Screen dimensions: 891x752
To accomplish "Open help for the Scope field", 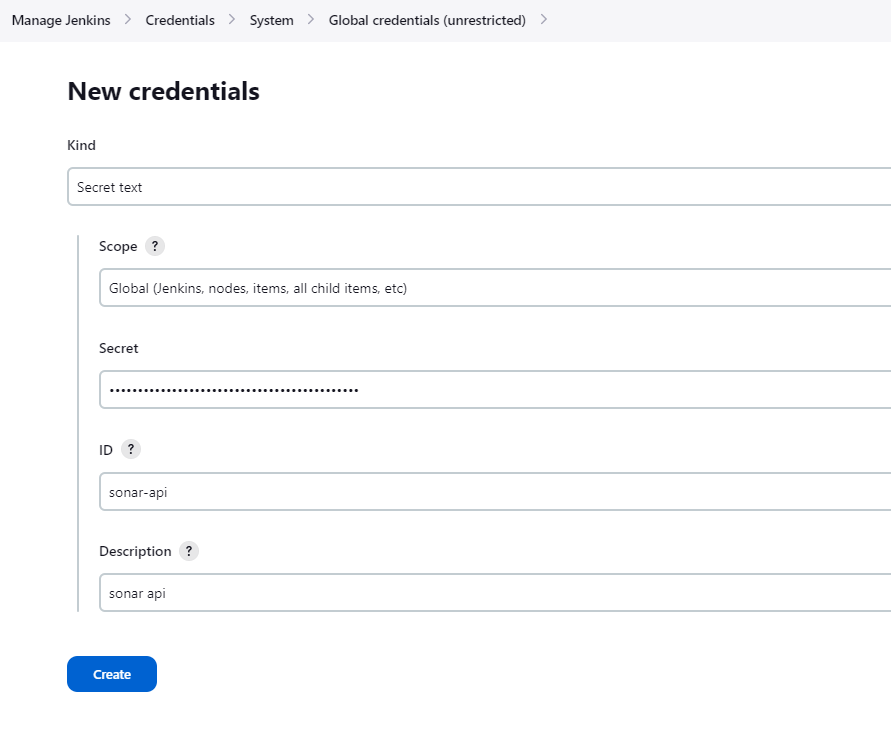I will coord(155,246).
